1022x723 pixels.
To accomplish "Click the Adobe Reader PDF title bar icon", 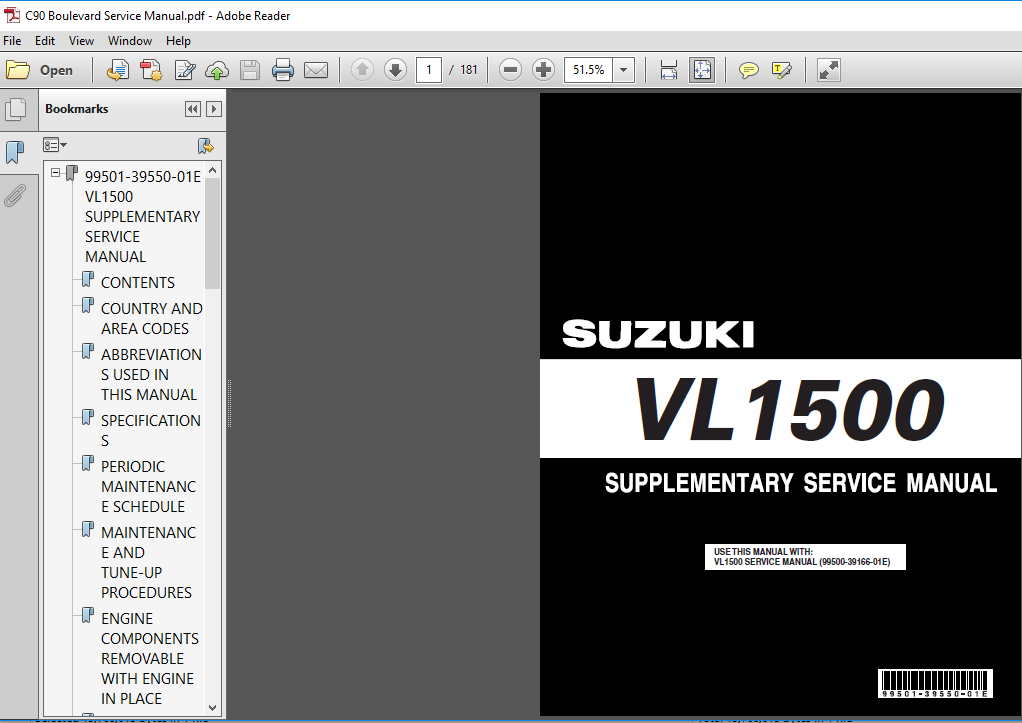I will [x=12, y=15].
